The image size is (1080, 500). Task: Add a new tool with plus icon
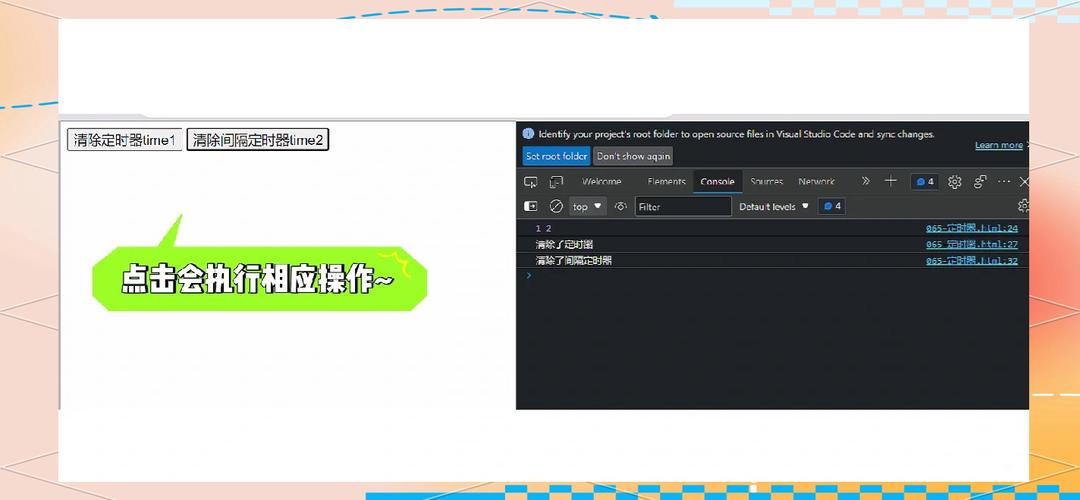coord(891,181)
